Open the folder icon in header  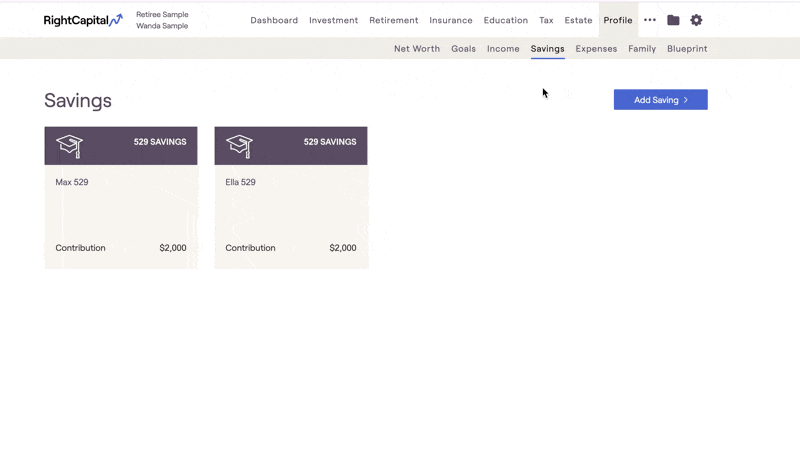point(673,20)
